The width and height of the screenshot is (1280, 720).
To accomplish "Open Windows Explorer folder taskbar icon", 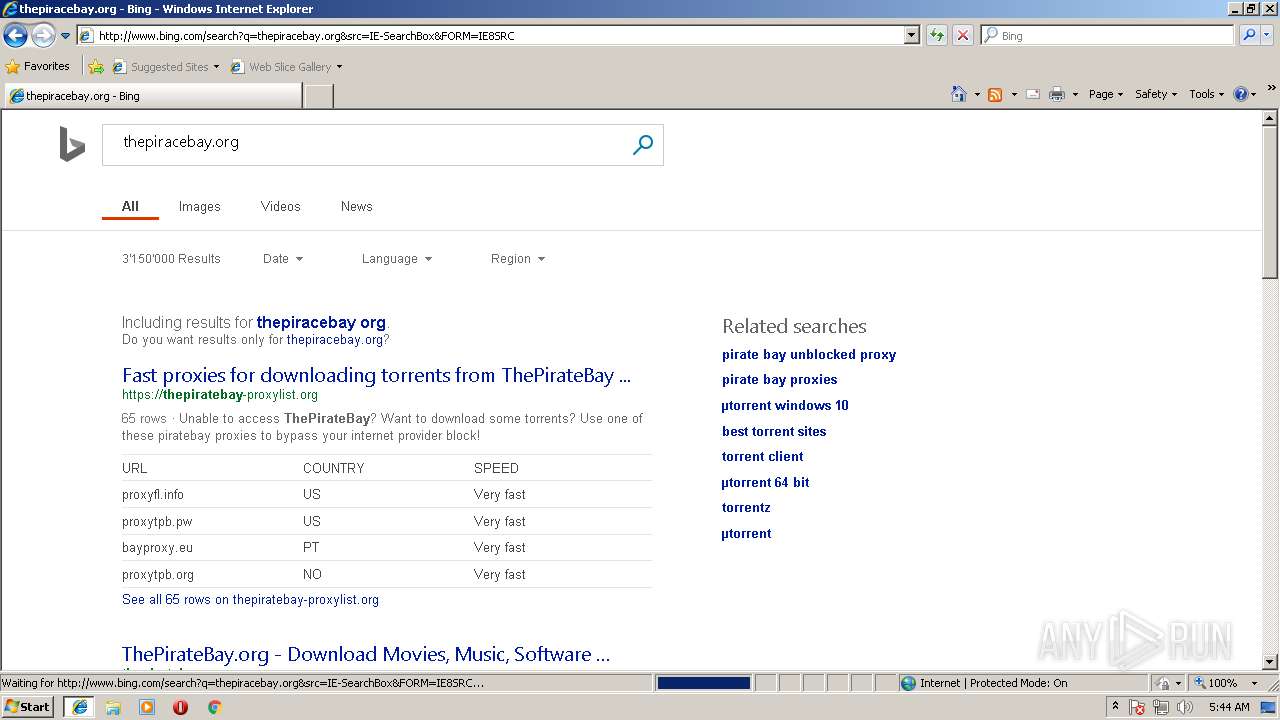I will click(x=113, y=707).
